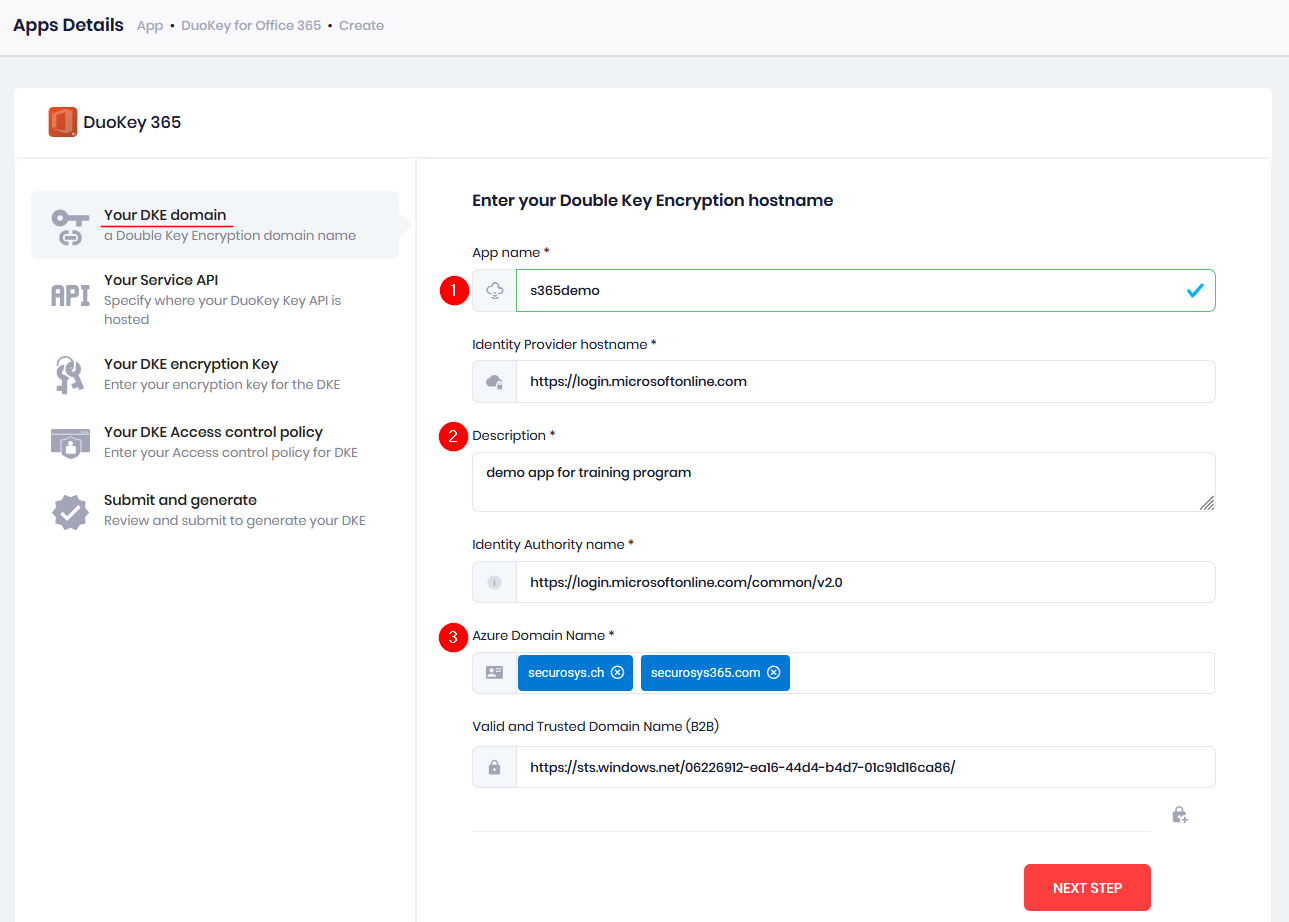Click the blue checkmark in App name field

1194,291
